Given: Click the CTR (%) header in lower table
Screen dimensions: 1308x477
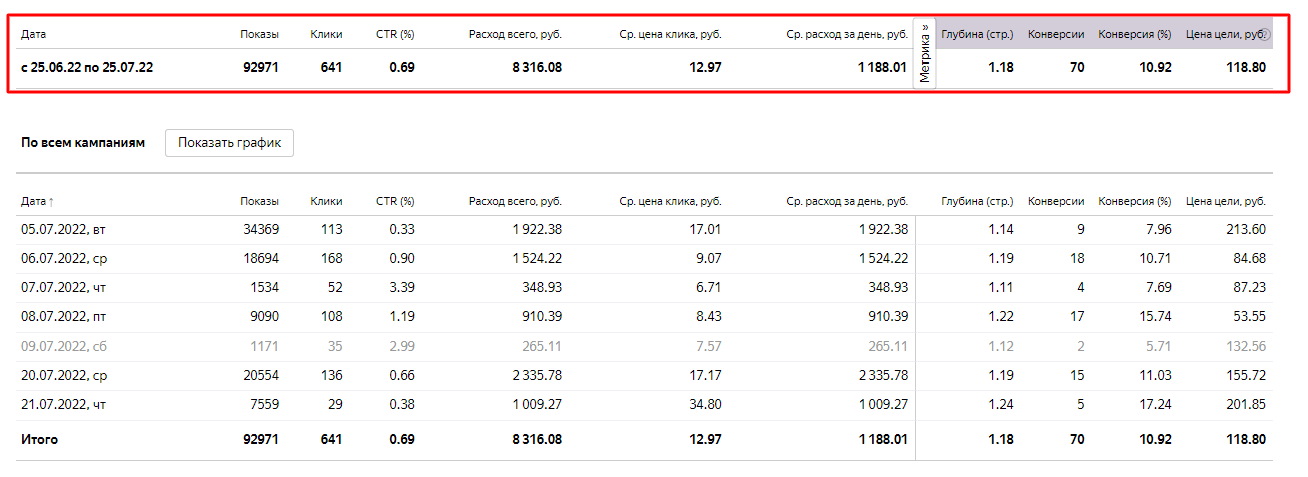Looking at the screenshot, I should click(395, 201).
